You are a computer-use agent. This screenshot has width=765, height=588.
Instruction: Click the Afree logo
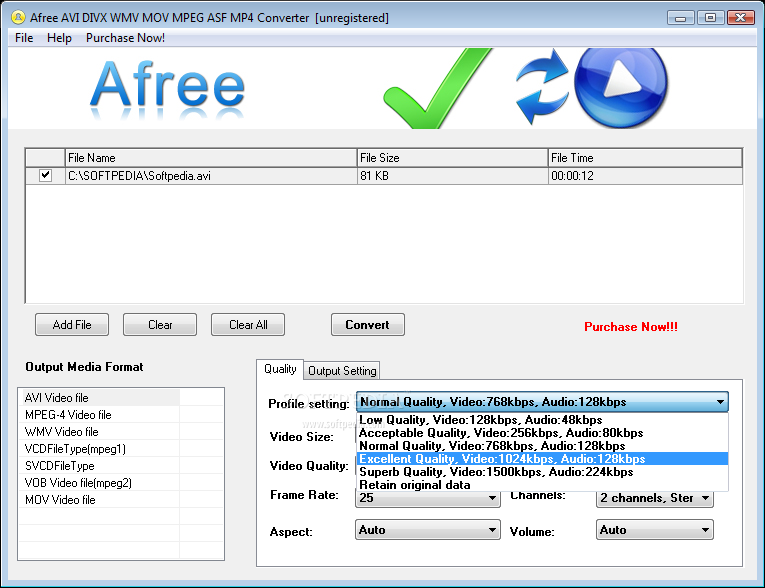[x=167, y=88]
